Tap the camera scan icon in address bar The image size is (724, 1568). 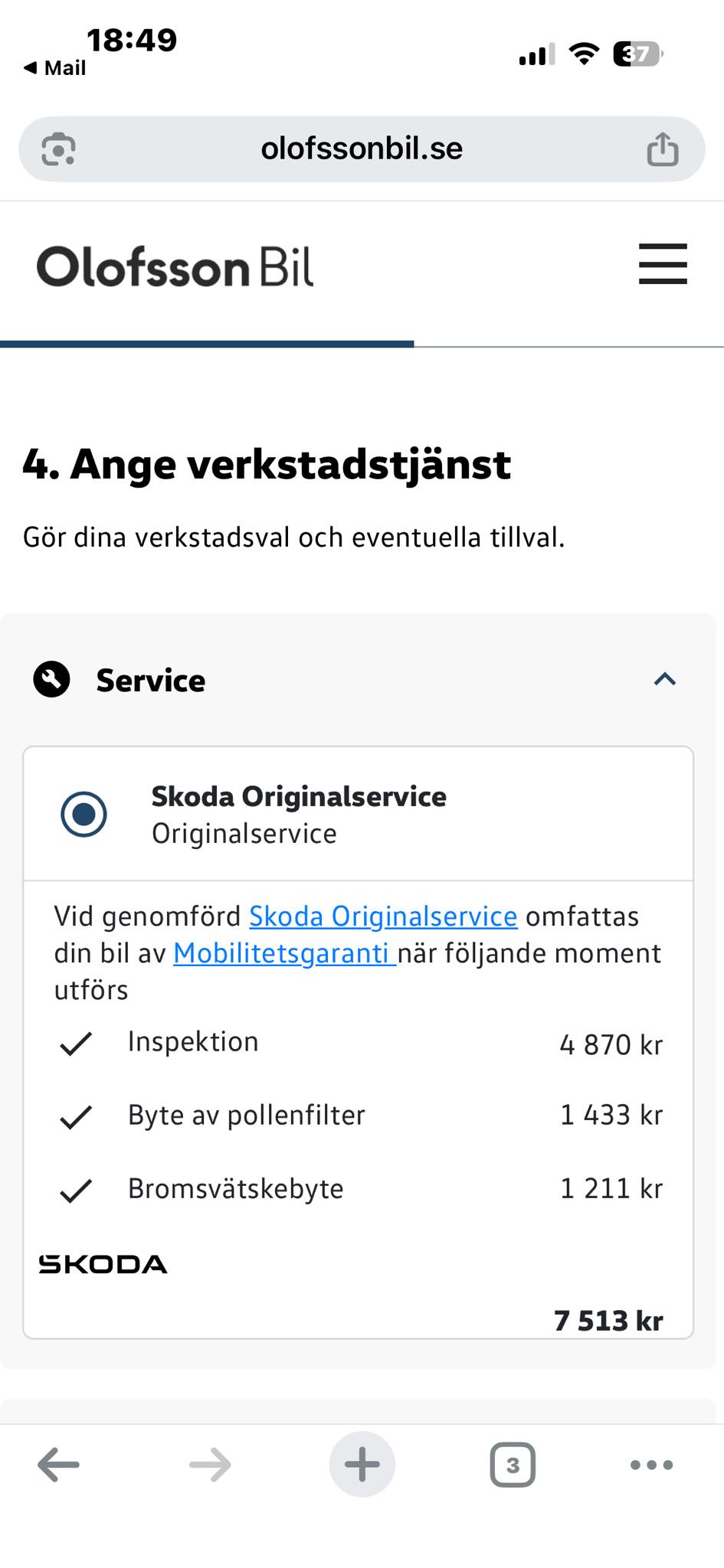(58, 149)
